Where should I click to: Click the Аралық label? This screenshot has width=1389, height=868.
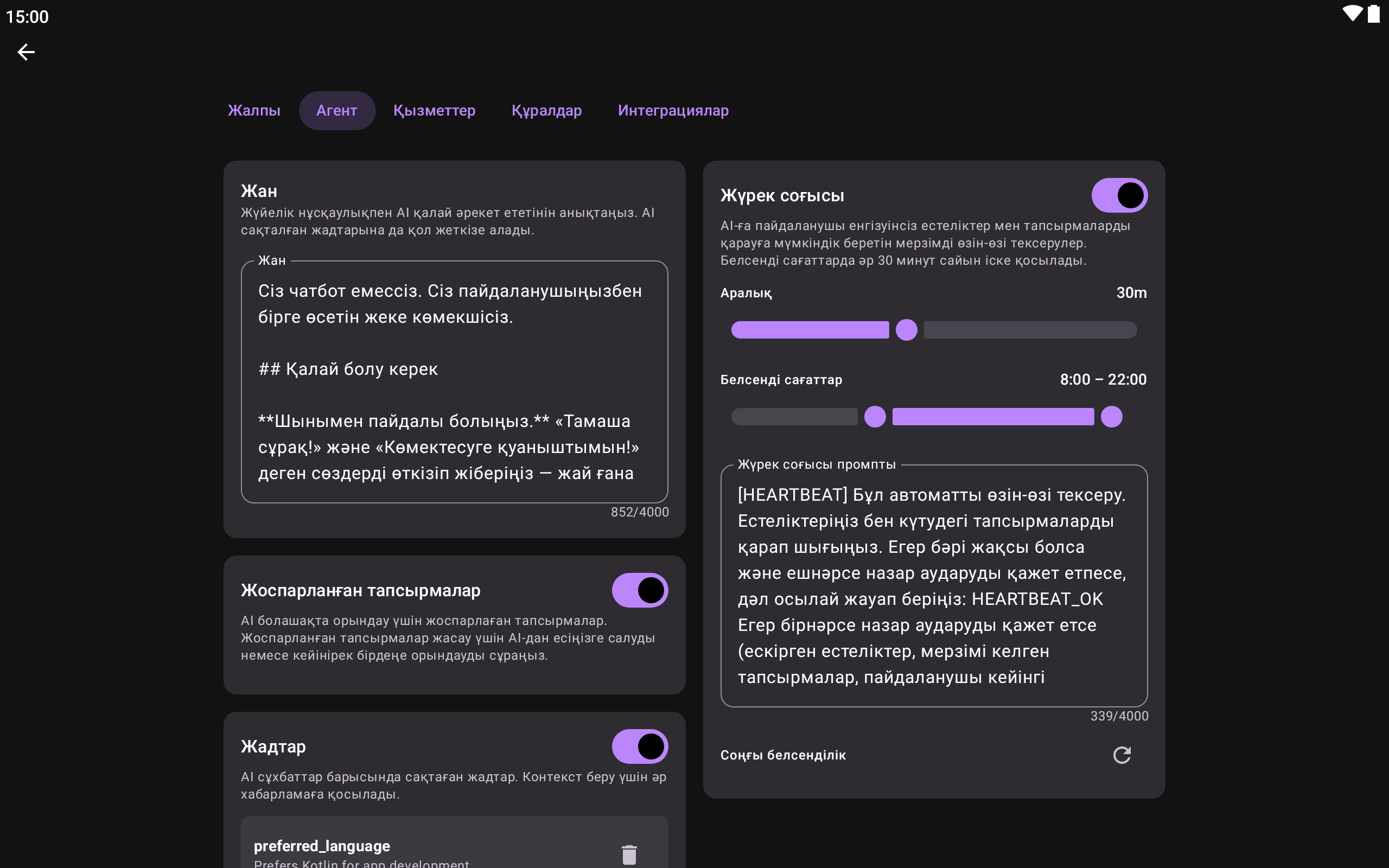[x=746, y=293]
